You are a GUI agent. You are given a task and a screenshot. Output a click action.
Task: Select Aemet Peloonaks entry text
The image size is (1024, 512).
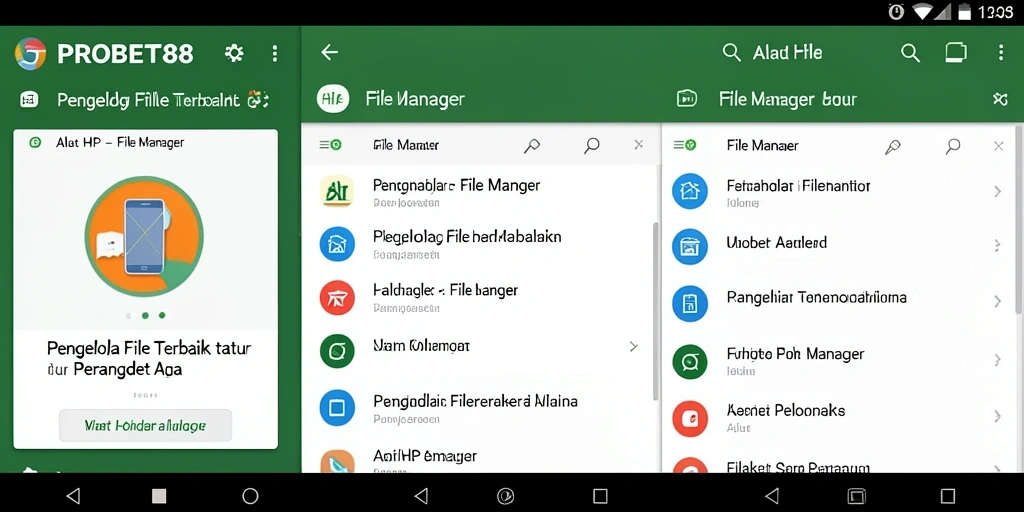click(786, 411)
